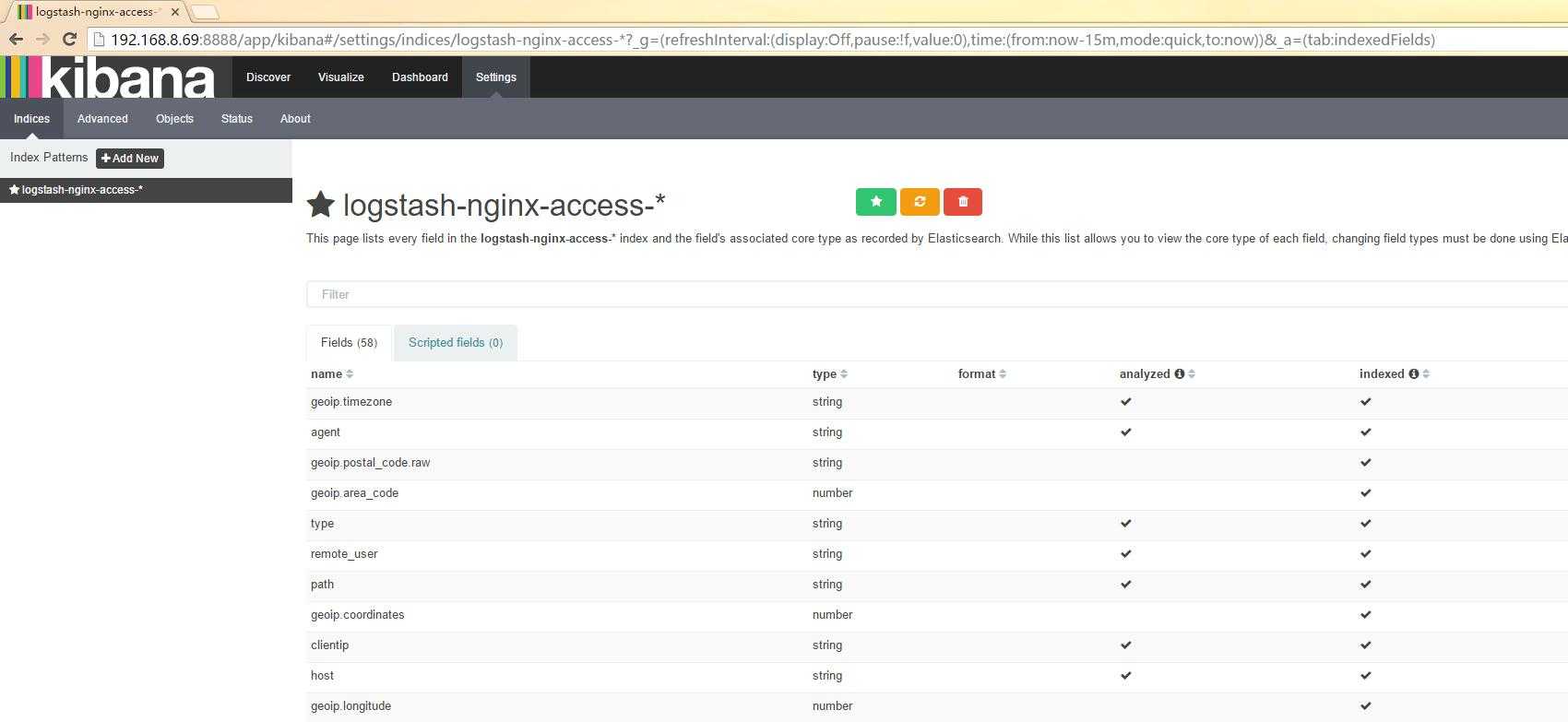Click the analyzed checkmark for remote_user
This screenshot has width=1568, height=722.
[x=1125, y=554]
